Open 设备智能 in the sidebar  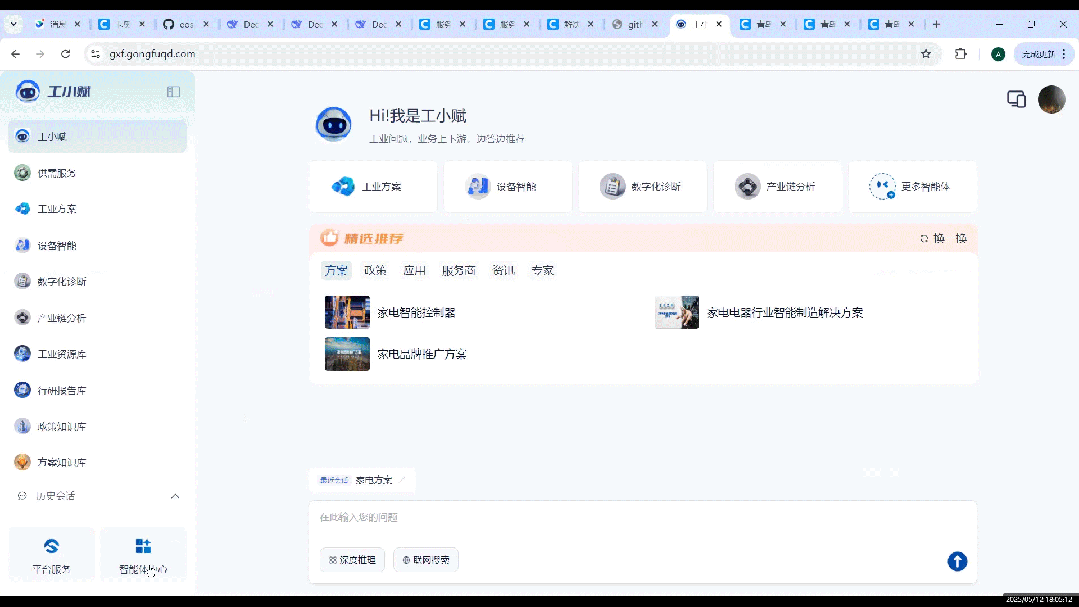97,245
